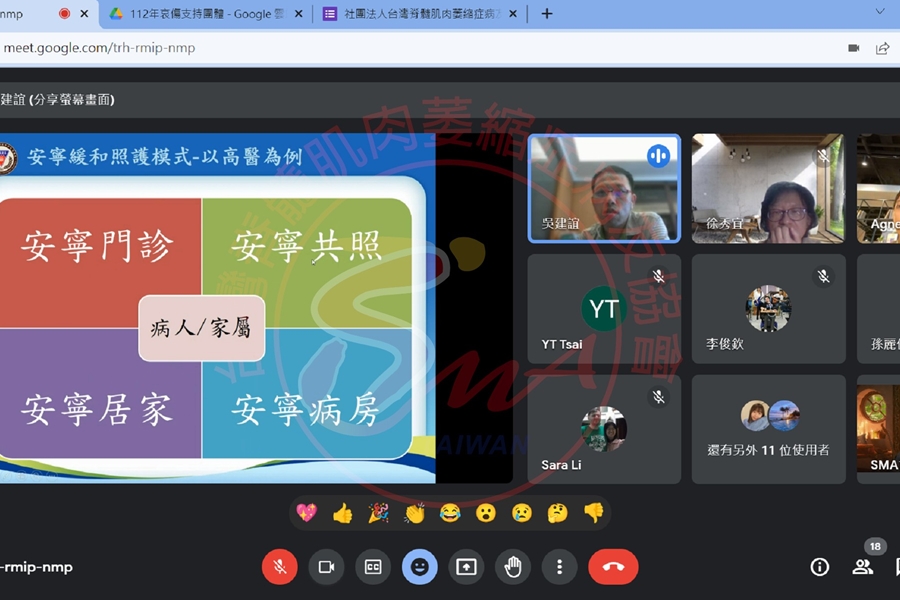Send thinking face reaction
This screenshot has width=900, height=600.
click(557, 512)
